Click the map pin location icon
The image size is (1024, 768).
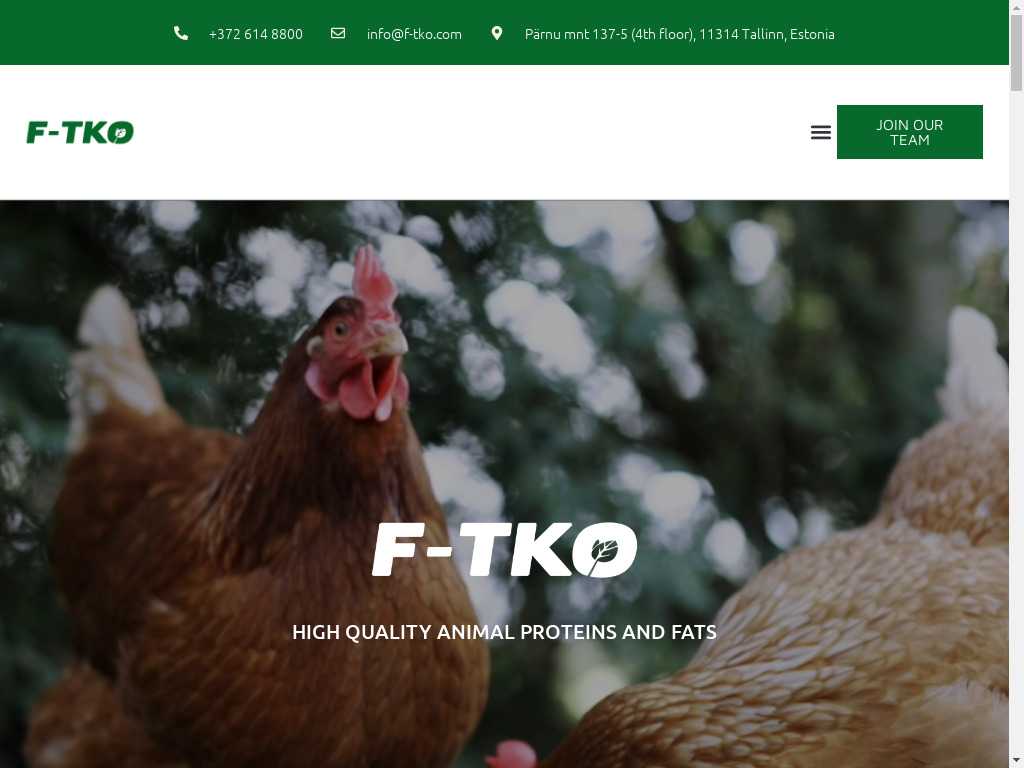point(497,33)
